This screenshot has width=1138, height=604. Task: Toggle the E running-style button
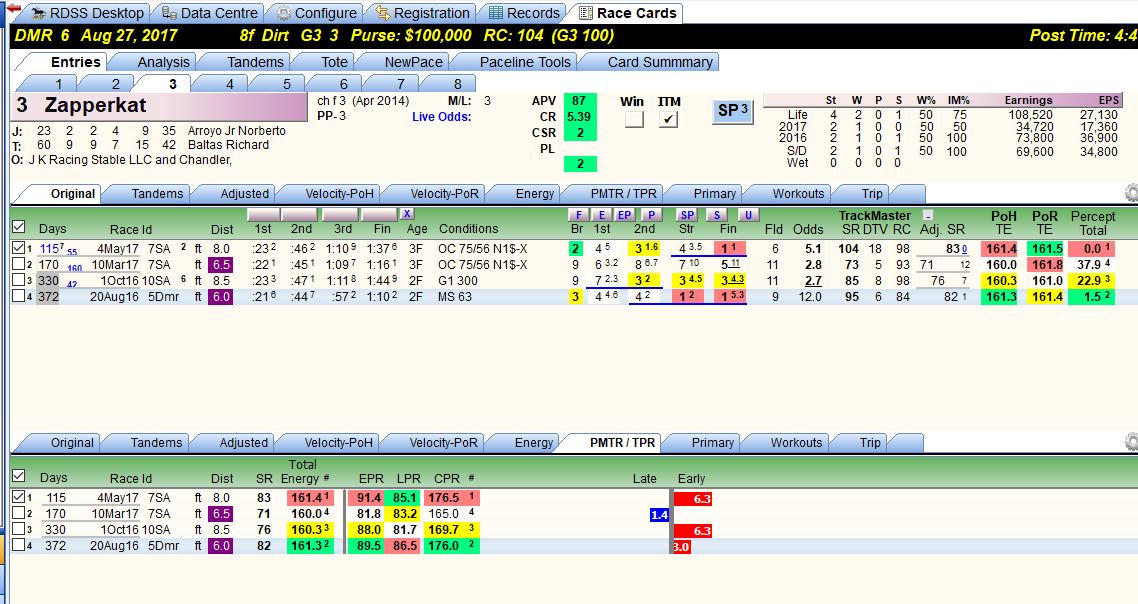[x=601, y=215]
